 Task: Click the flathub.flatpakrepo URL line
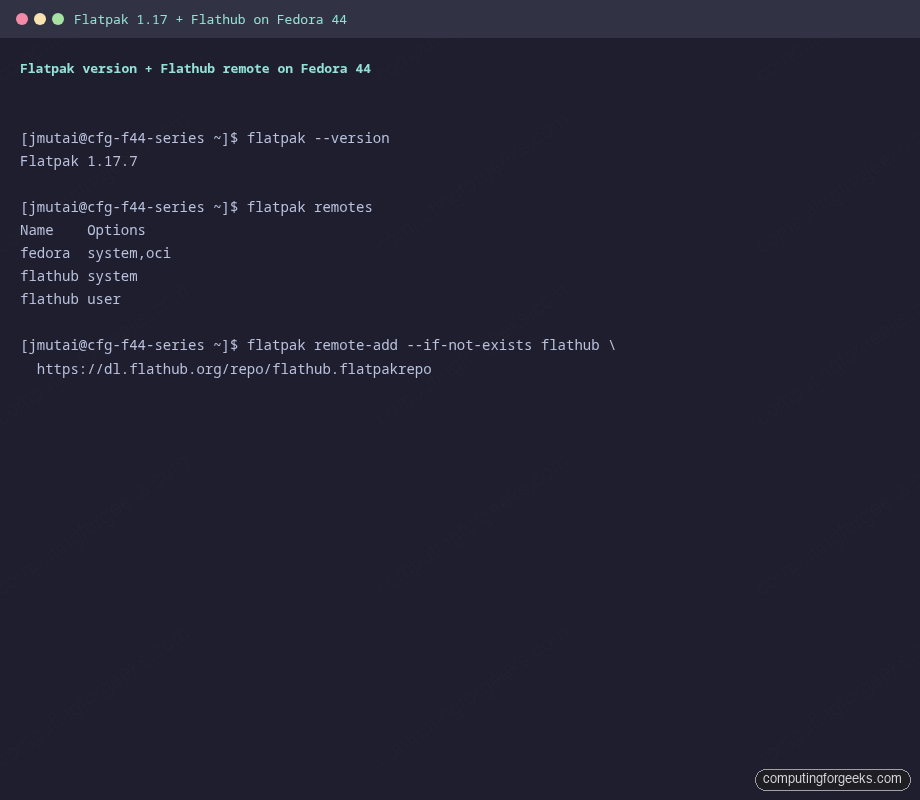[x=234, y=369]
